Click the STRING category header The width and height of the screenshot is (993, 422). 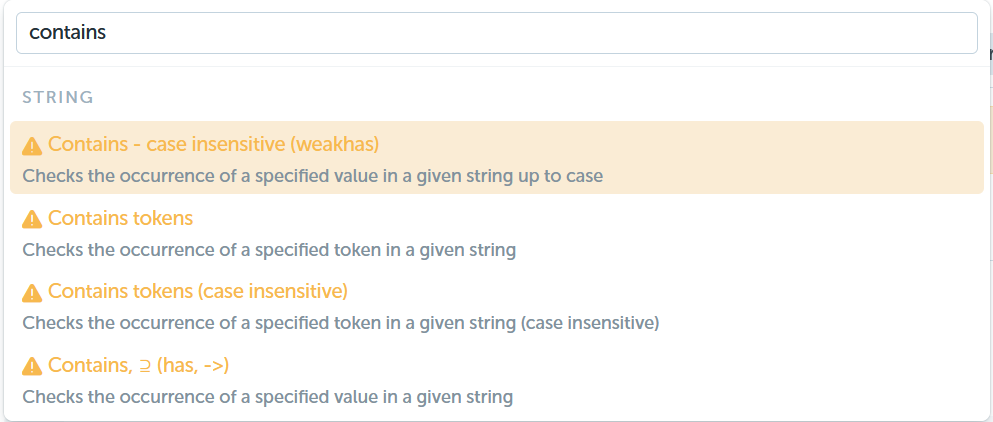click(58, 98)
